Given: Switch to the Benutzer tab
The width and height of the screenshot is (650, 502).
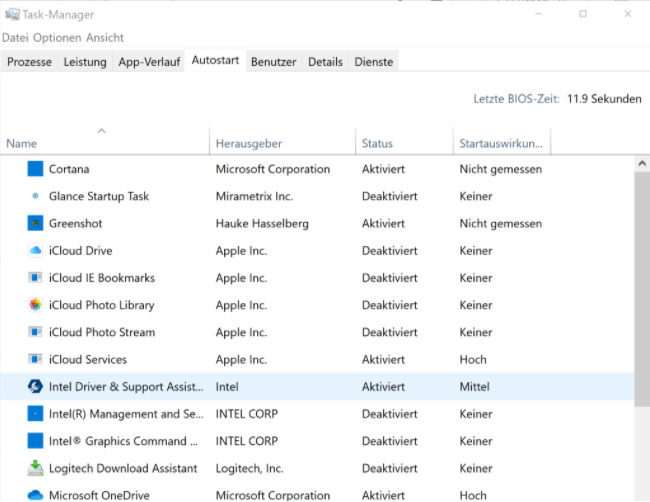Looking at the screenshot, I should point(274,62).
